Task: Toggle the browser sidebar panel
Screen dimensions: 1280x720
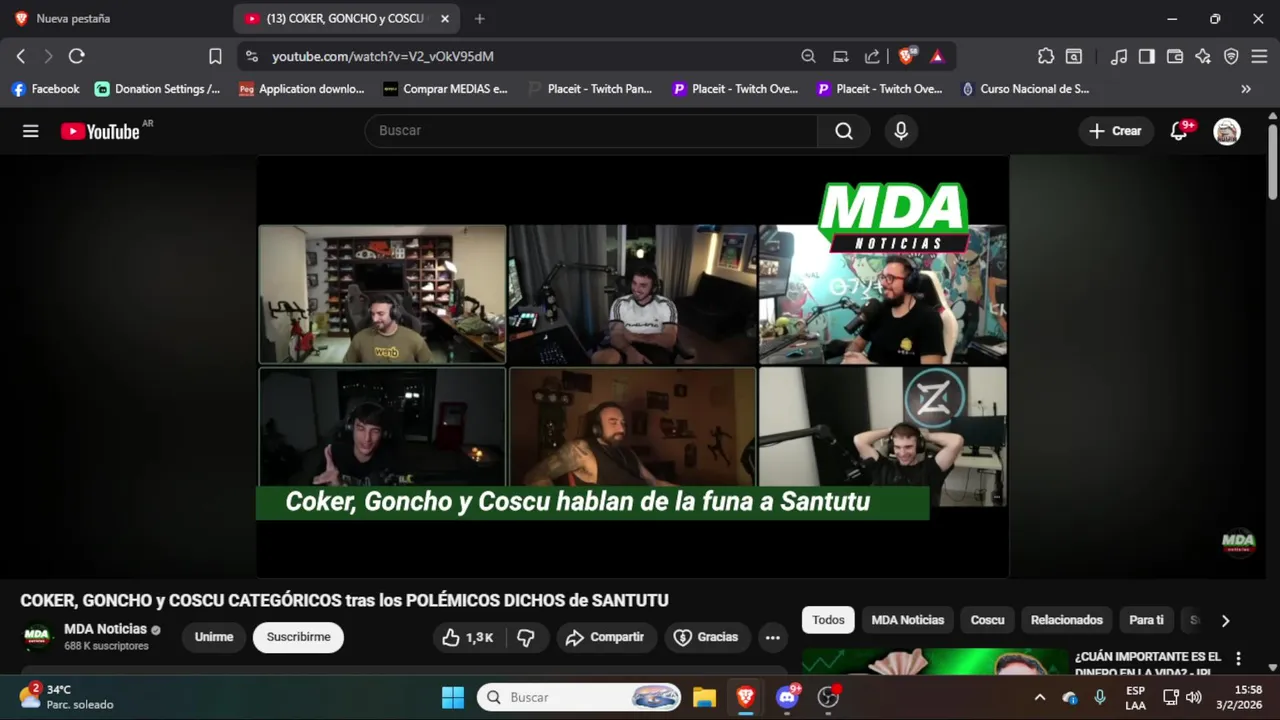Action: (1147, 57)
